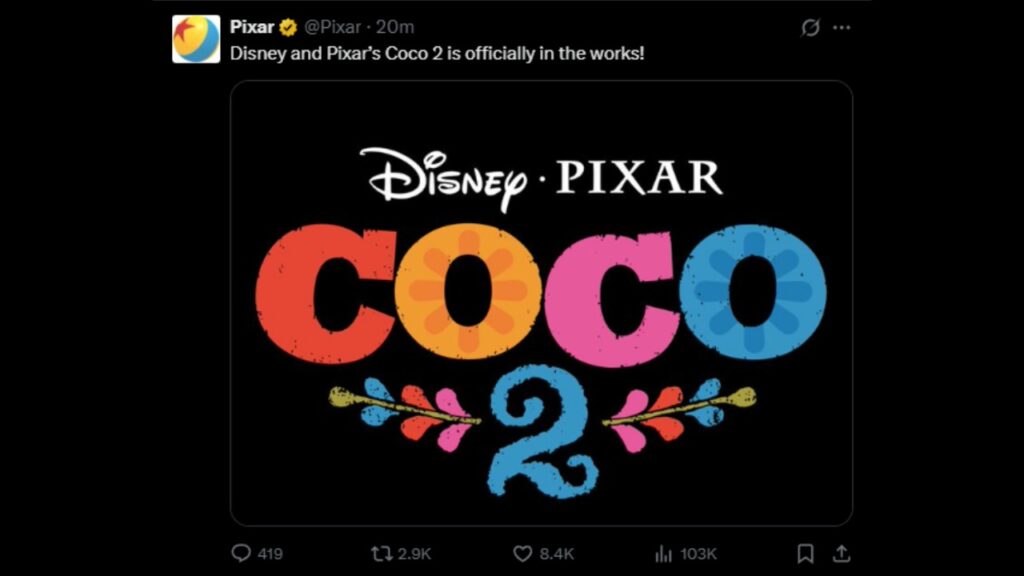Click the Disney Pixar logo in the image
Image resolution: width=1024 pixels, height=576 pixels.
click(x=540, y=177)
